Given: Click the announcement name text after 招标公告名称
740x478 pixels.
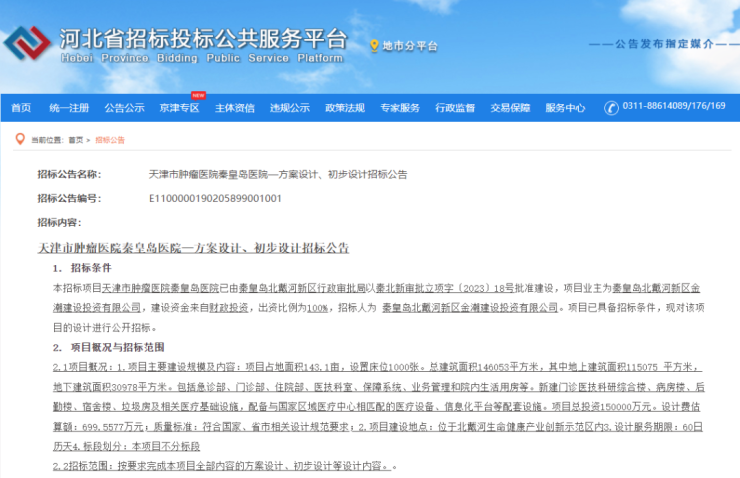Looking at the screenshot, I should pos(278,175).
